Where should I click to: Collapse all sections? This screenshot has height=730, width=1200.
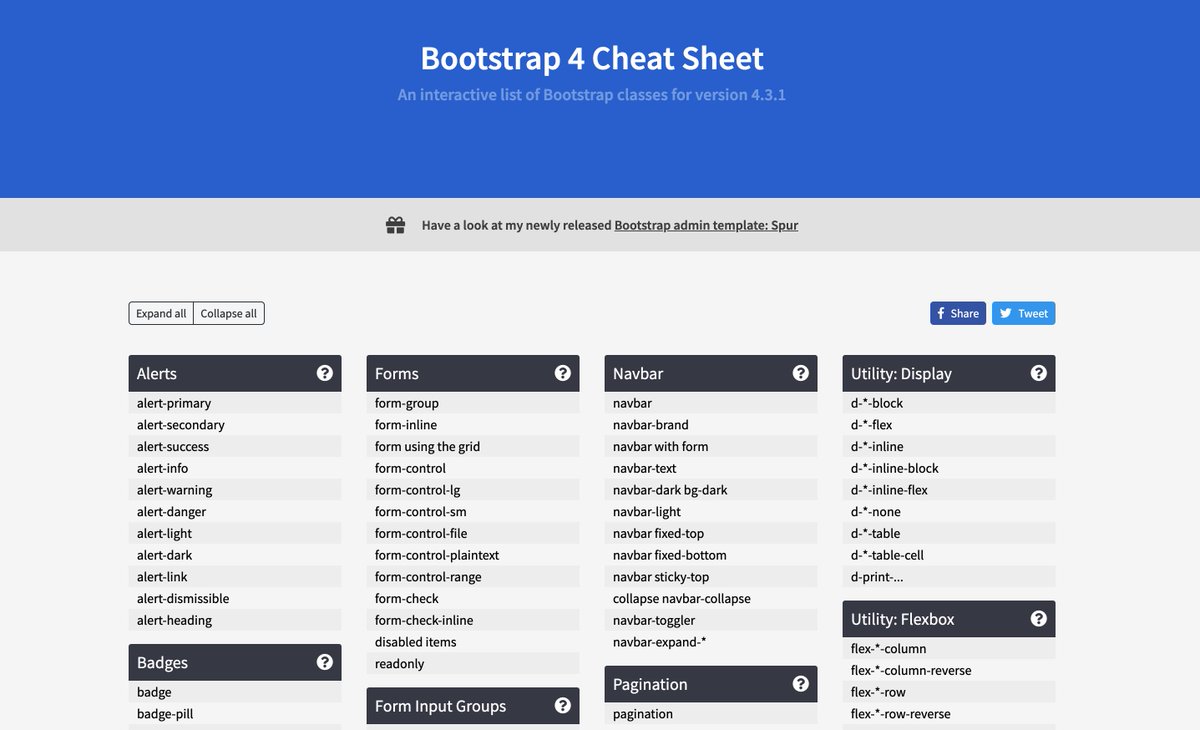[229, 313]
